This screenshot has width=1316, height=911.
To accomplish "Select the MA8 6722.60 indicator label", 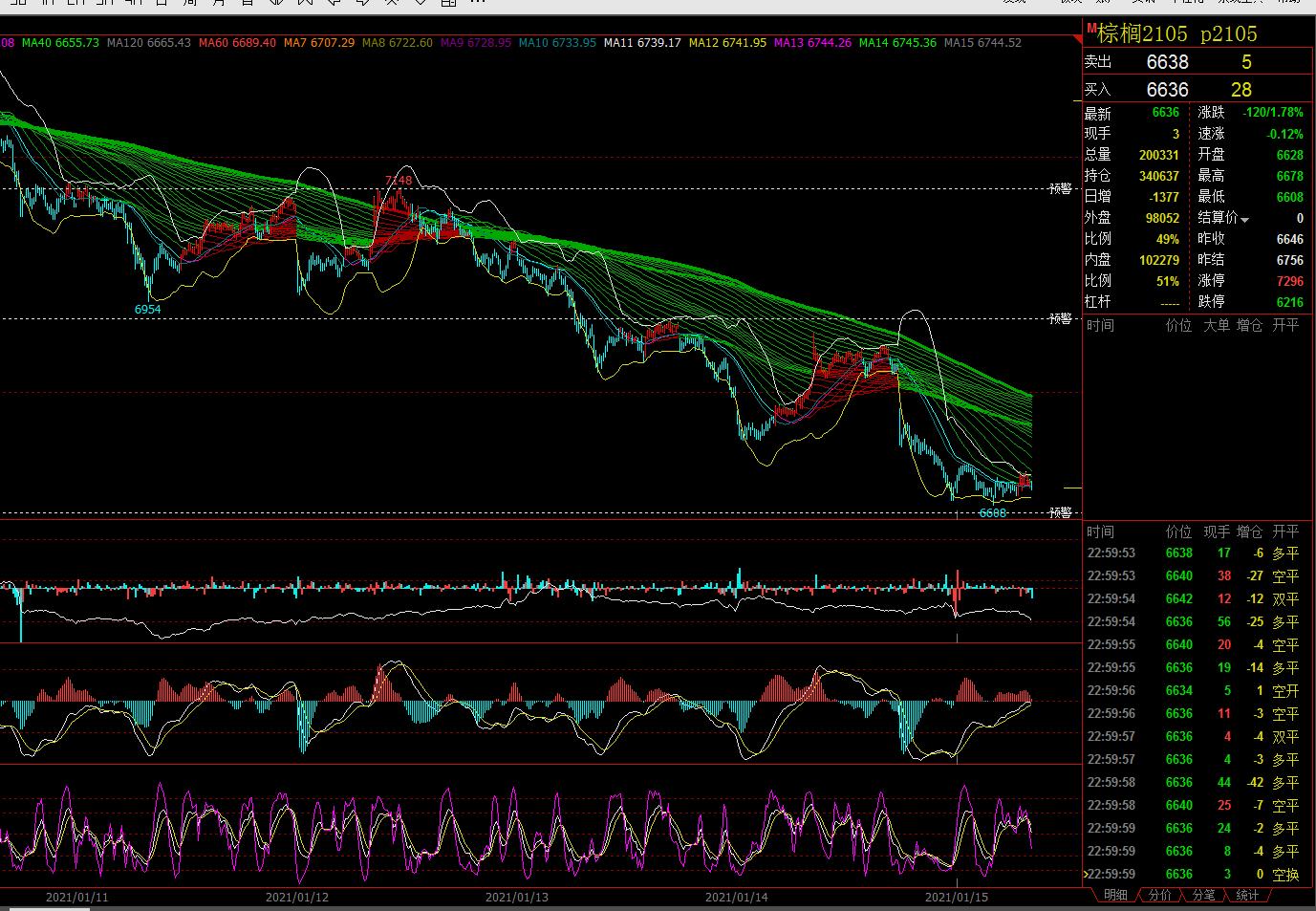I will tap(397, 43).
